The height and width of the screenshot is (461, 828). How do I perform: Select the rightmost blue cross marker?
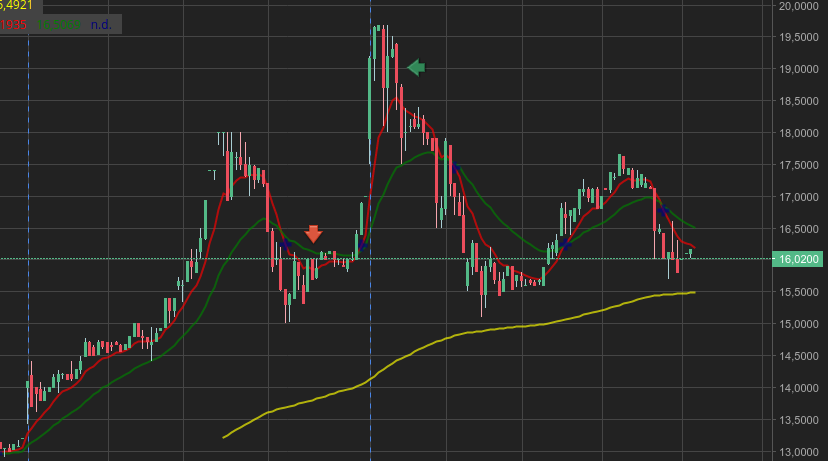coord(663,210)
